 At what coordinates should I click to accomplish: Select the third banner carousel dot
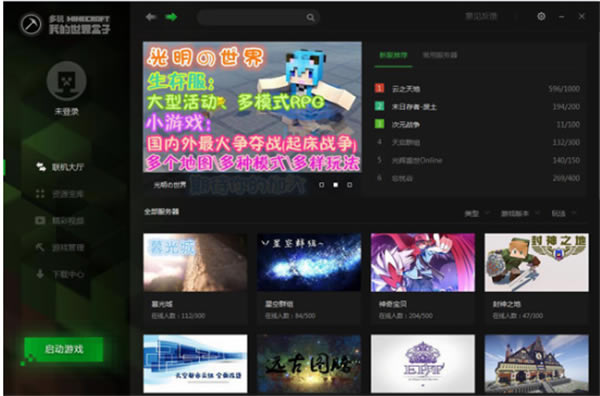pos(349,185)
